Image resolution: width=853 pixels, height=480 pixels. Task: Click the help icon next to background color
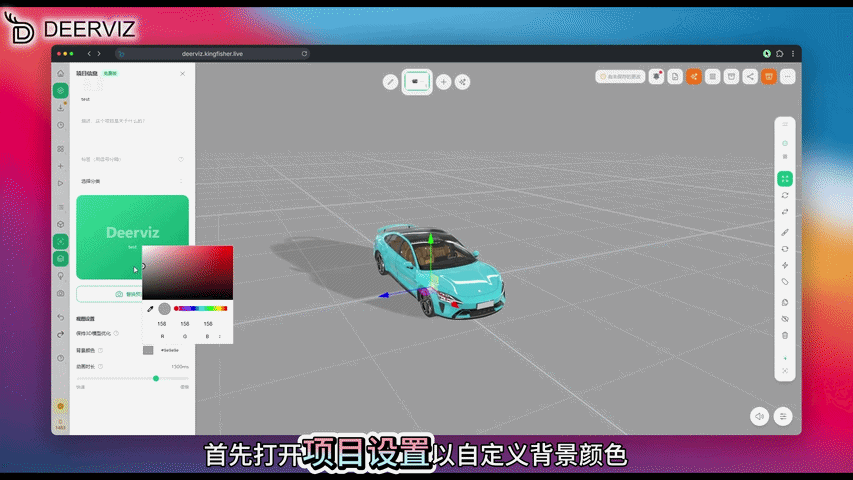click(100, 350)
